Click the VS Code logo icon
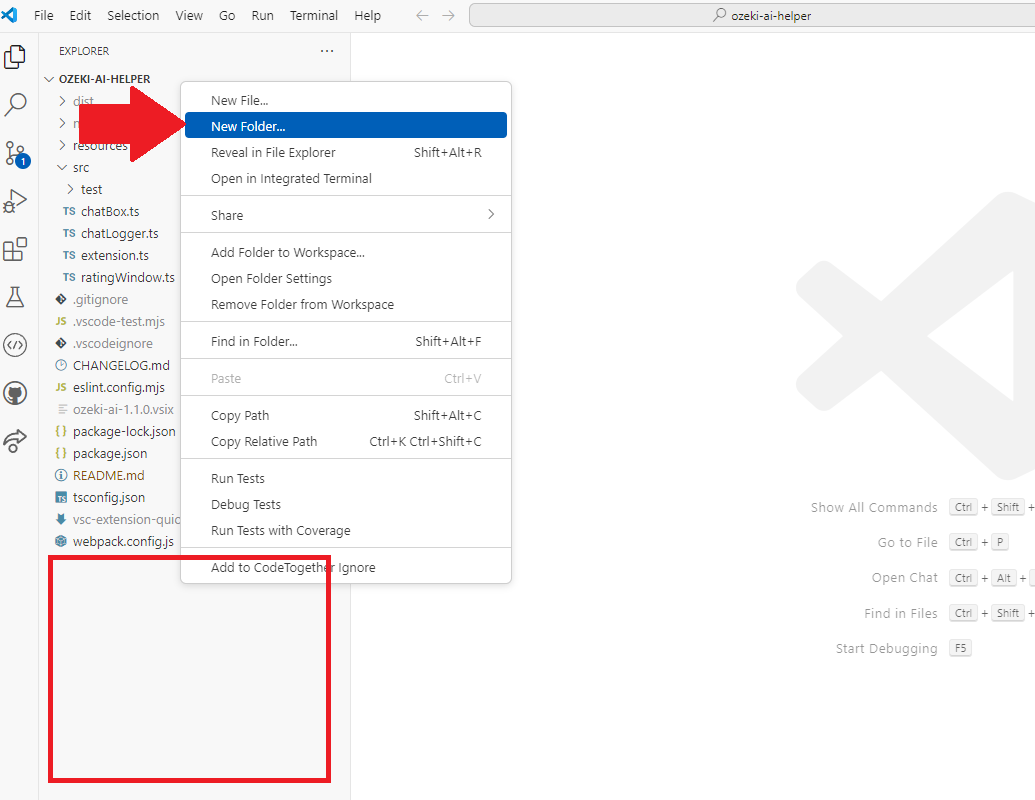 point(9,15)
